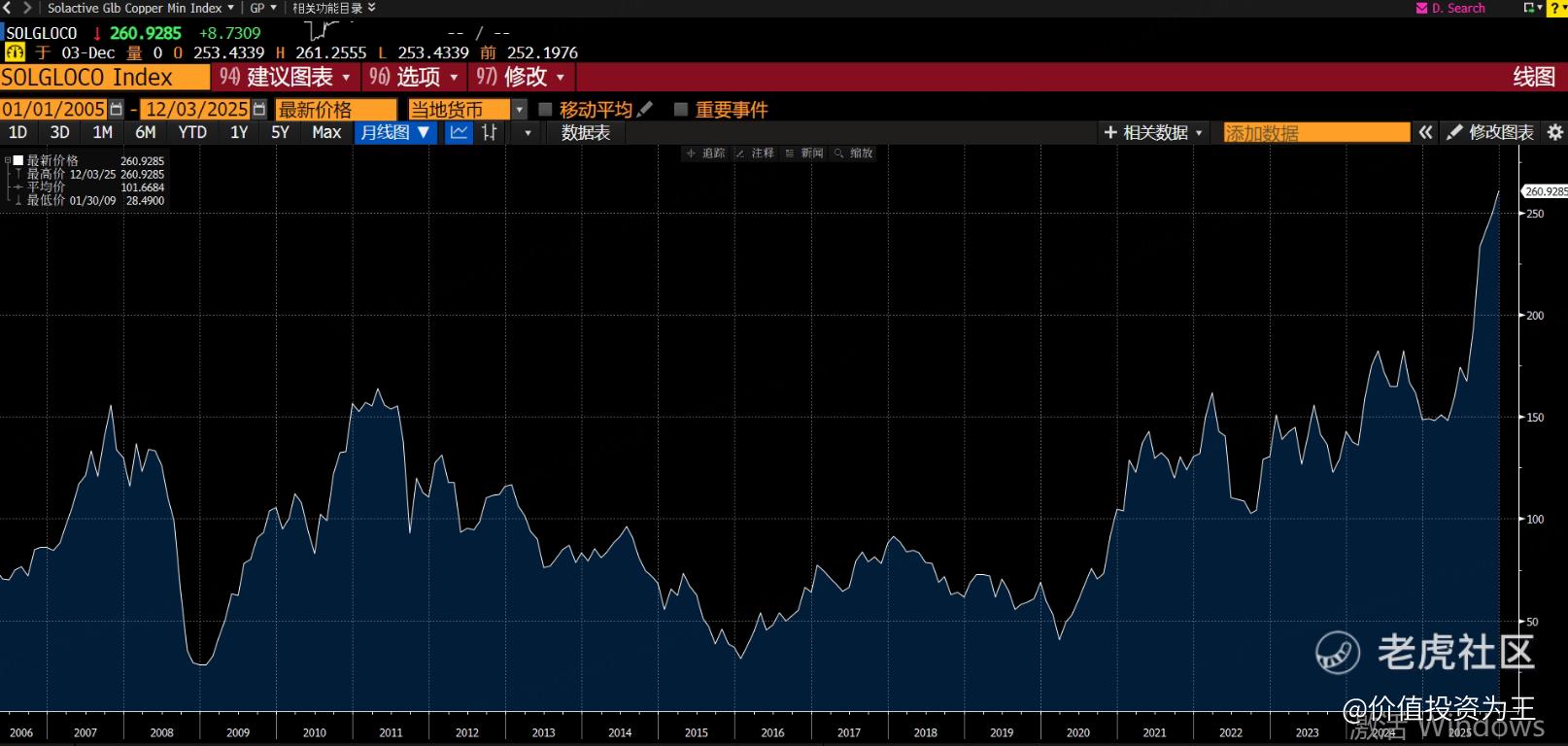Open the GP function dropdown

point(263,8)
